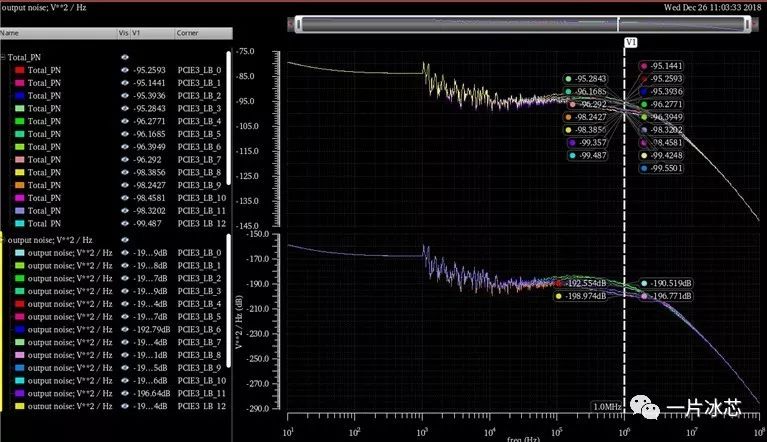Select the V1 marker flag above the plot
The width and height of the screenshot is (767, 442).
(x=631, y=43)
